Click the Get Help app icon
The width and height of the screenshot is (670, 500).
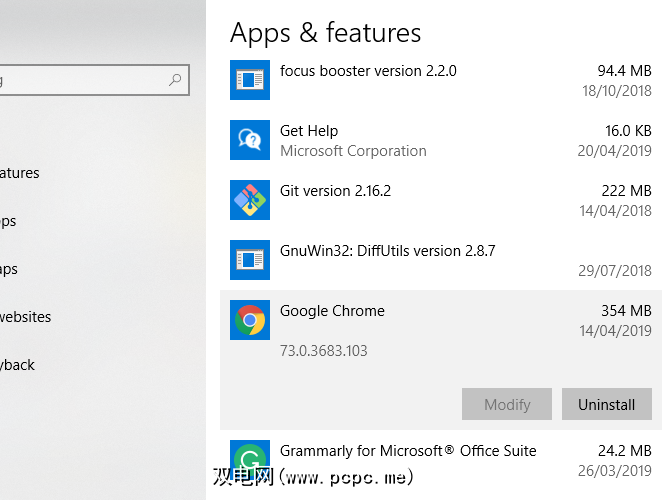[x=249, y=140]
